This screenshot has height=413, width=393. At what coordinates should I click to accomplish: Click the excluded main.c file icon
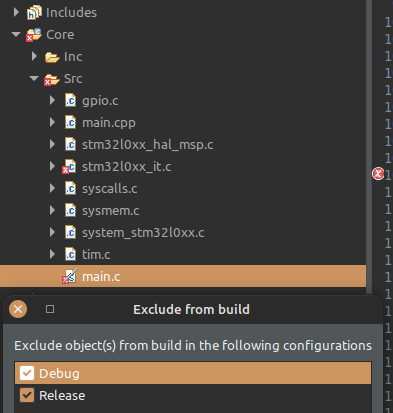coord(70,276)
